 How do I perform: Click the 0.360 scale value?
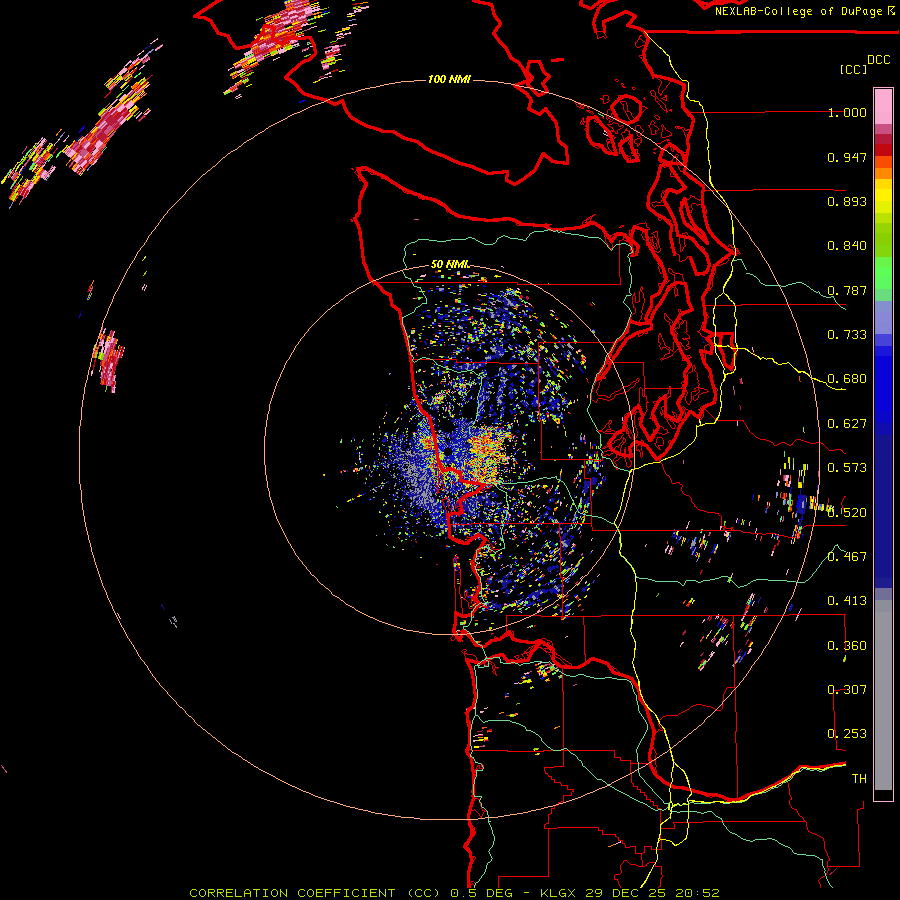pos(847,646)
